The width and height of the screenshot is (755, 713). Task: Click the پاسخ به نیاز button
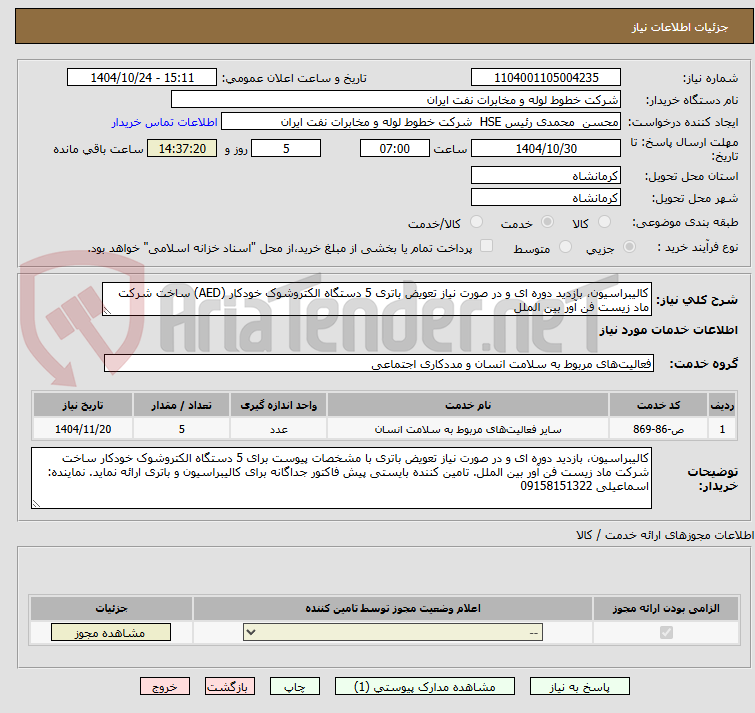point(579,687)
